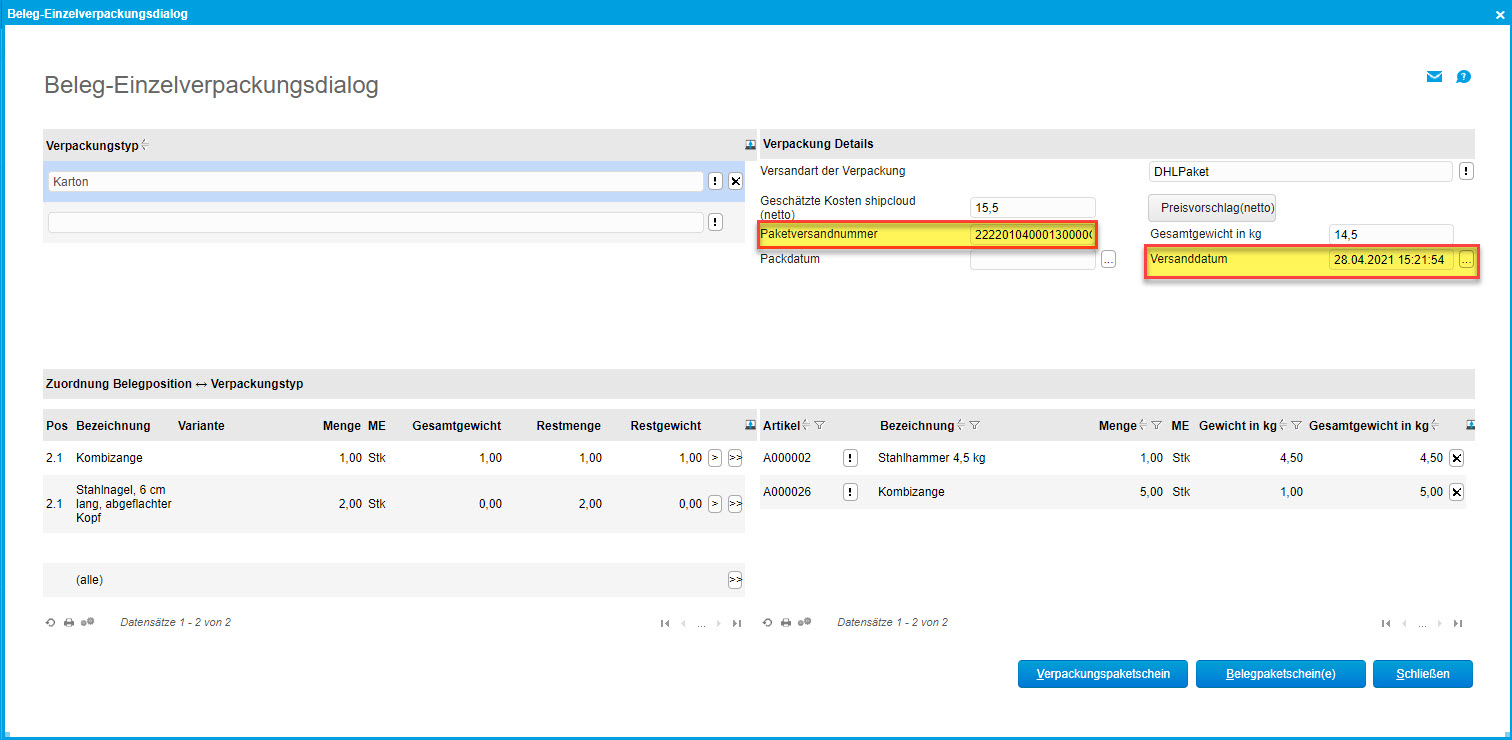Go to last page in left table
Image resolution: width=1512 pixels, height=740 pixels.
point(737,624)
